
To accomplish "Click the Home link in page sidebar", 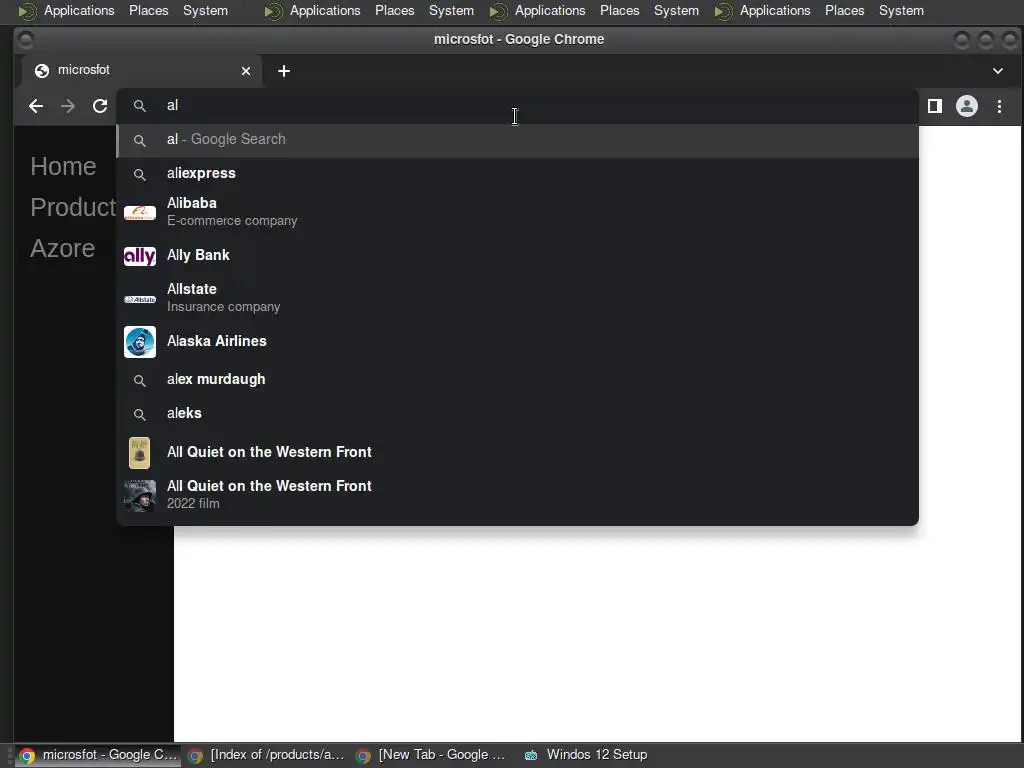I will coord(63,167).
